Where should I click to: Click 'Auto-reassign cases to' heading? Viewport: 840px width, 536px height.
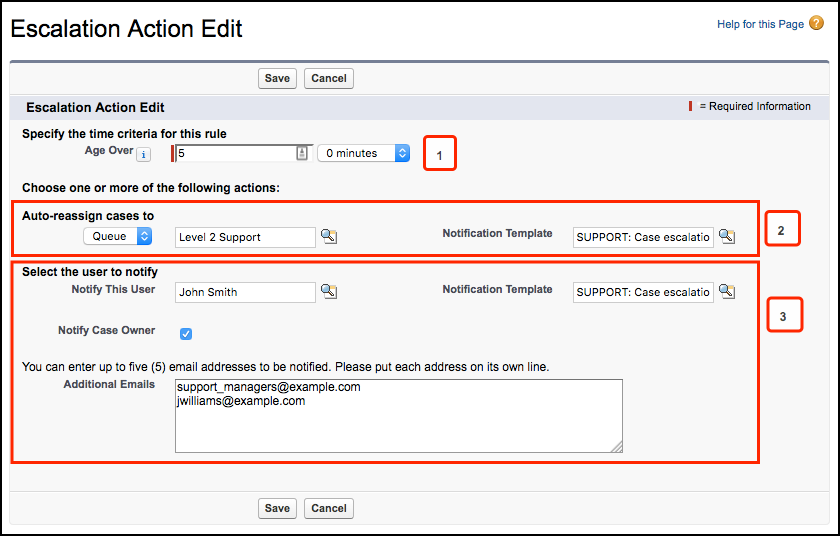point(88,216)
